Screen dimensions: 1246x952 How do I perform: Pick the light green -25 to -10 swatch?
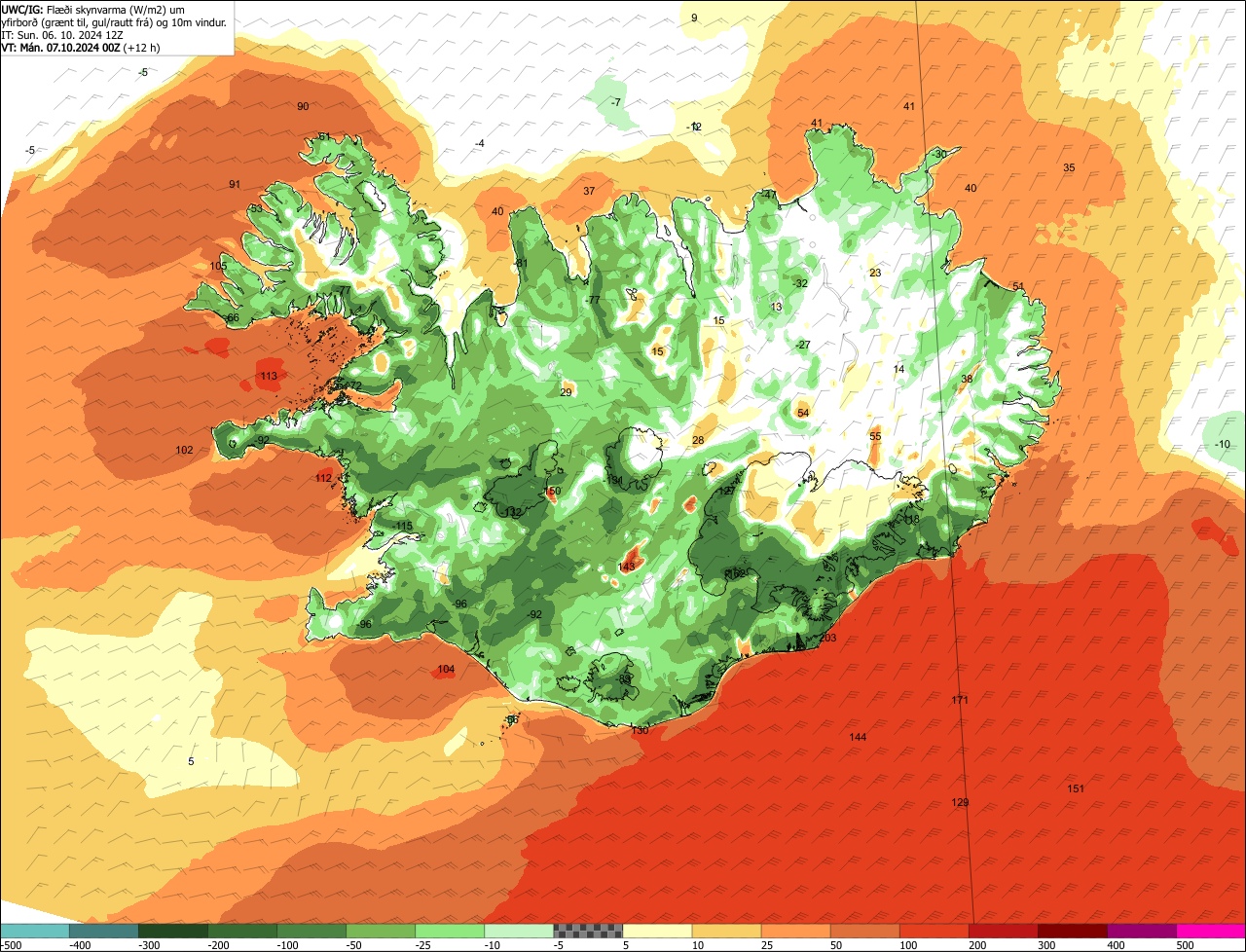pyautogui.click(x=449, y=930)
